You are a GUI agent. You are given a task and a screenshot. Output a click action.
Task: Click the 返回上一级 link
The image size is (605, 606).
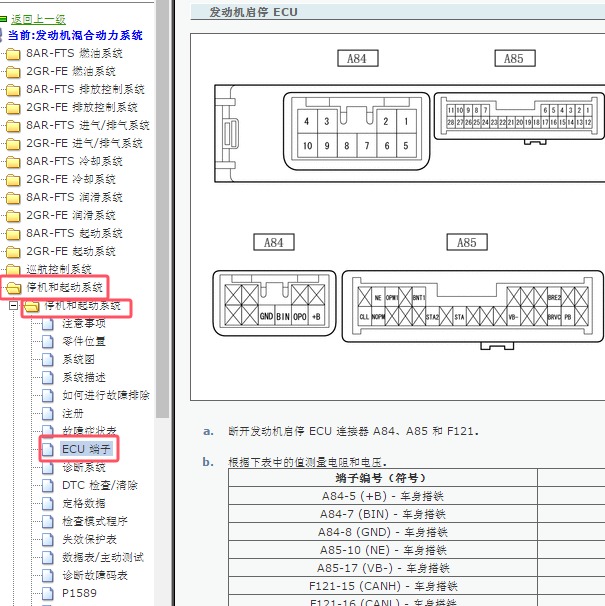pos(38,19)
